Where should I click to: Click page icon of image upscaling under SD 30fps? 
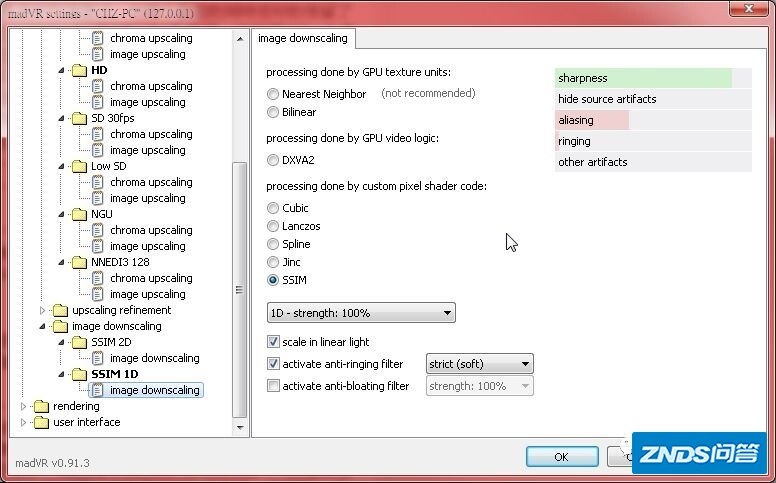[x=98, y=150]
